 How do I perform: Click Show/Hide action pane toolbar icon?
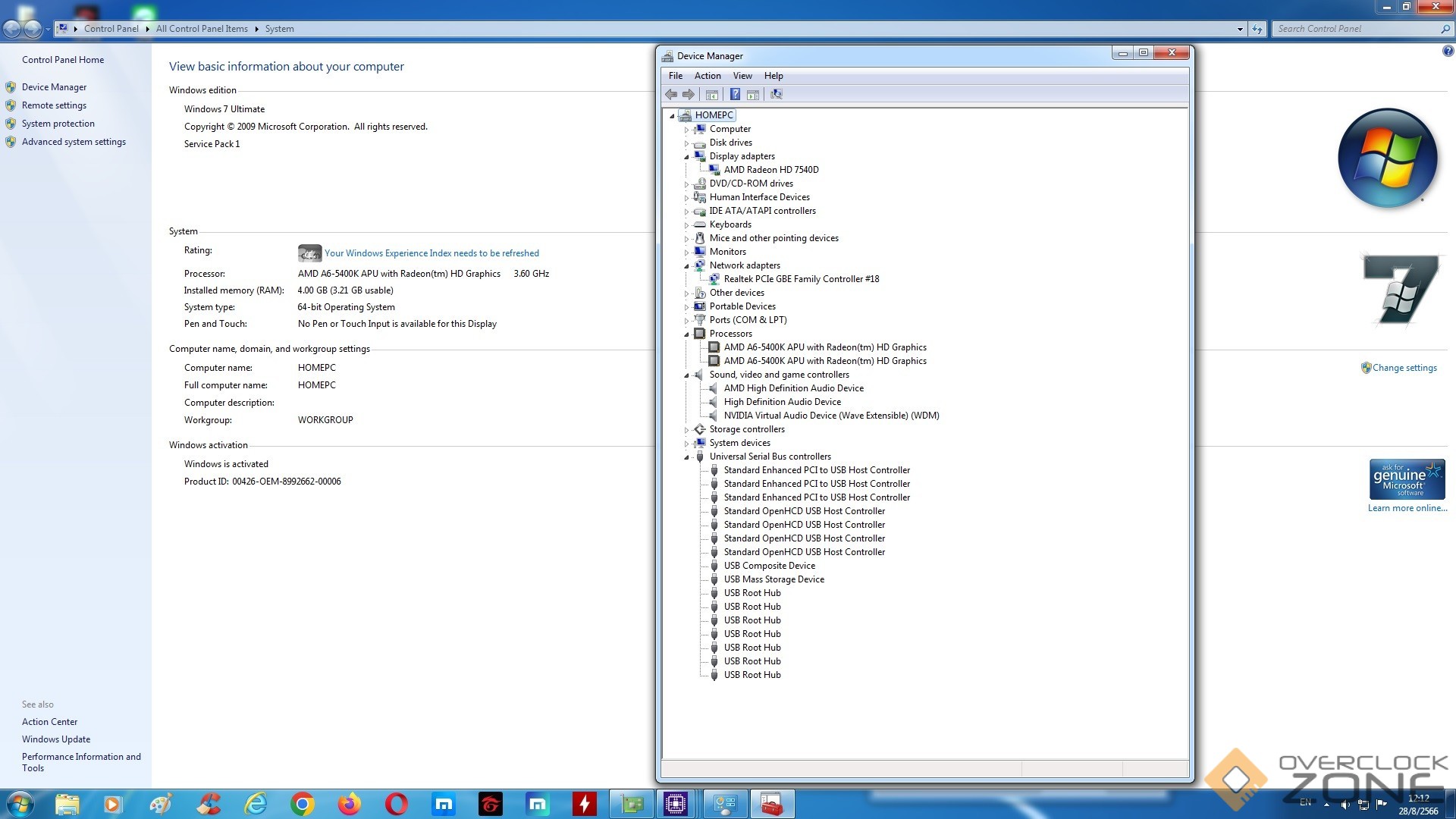pos(753,94)
